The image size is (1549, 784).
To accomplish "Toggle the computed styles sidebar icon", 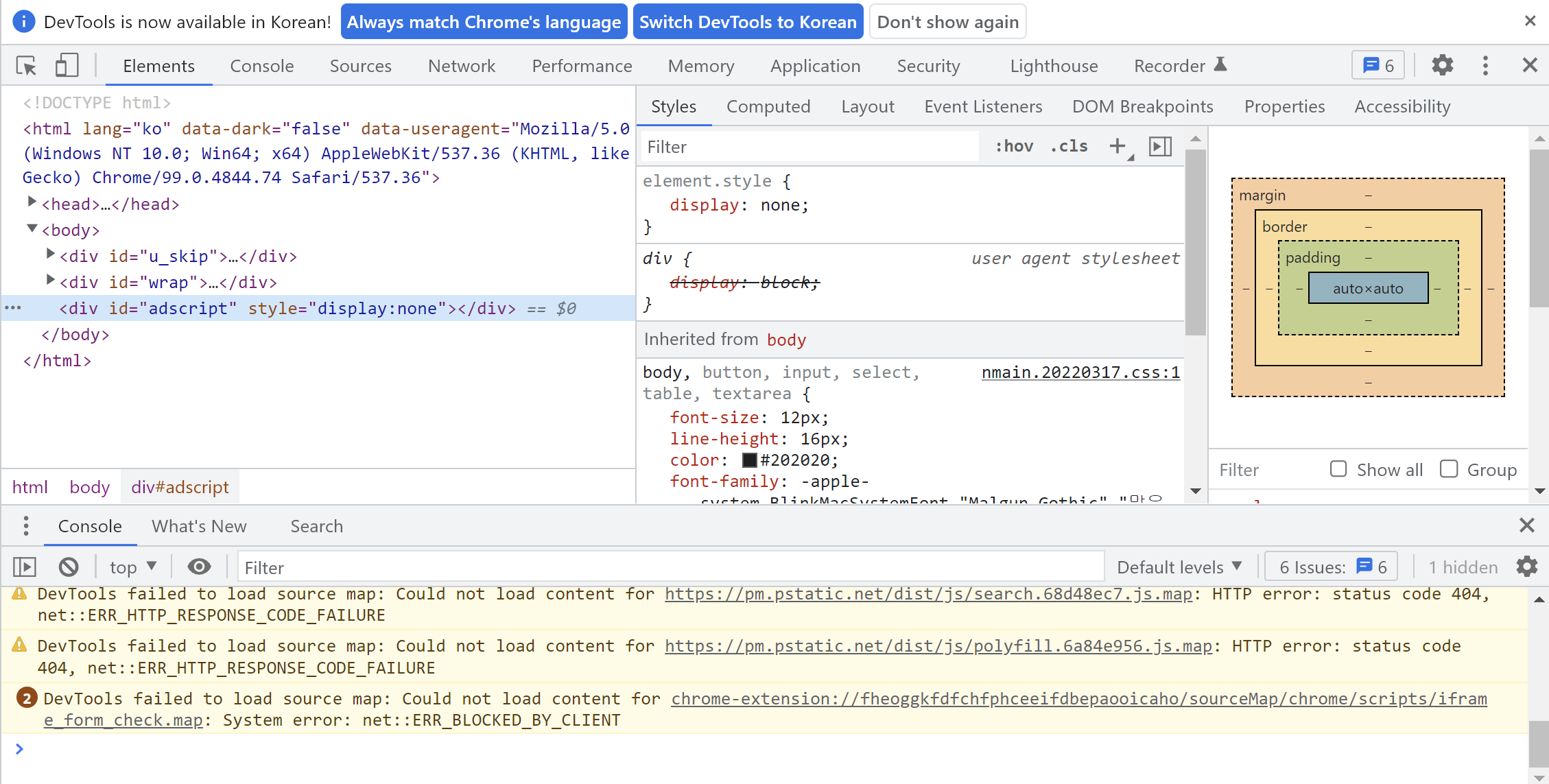I will (x=1160, y=146).
